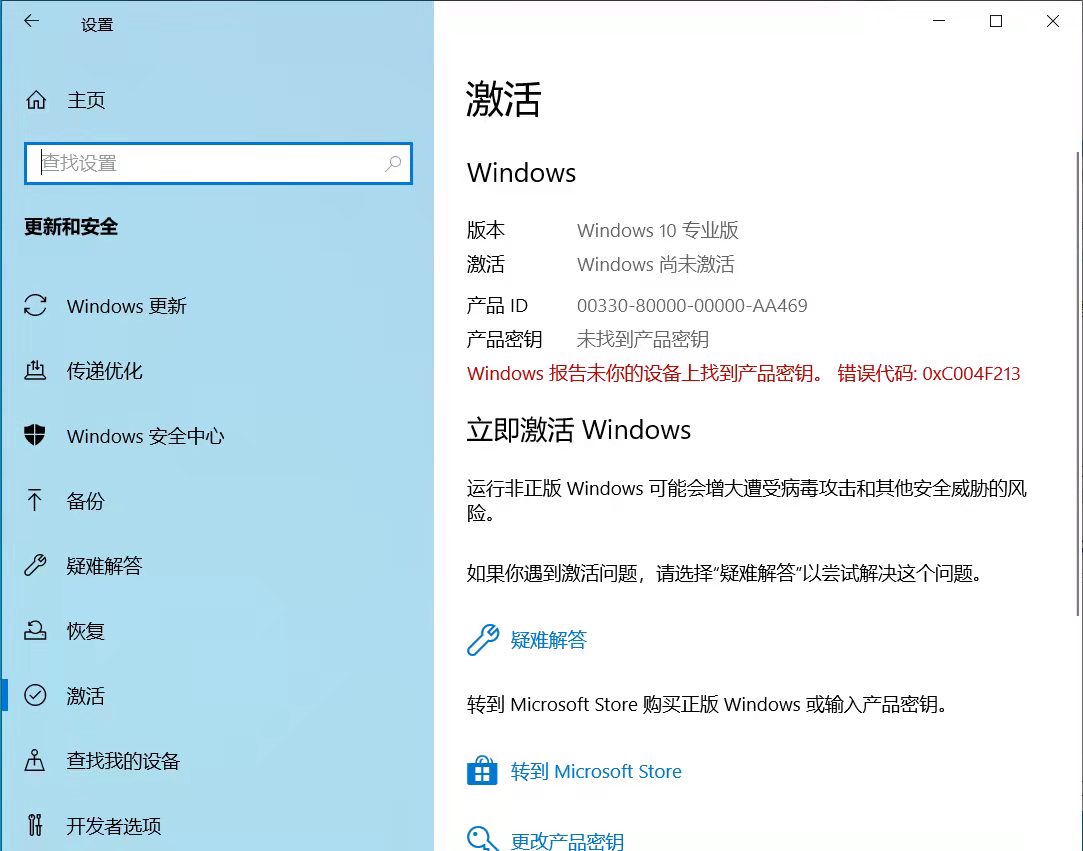
Task: Click the Windows 安全中心 shield icon
Action: coord(35,435)
